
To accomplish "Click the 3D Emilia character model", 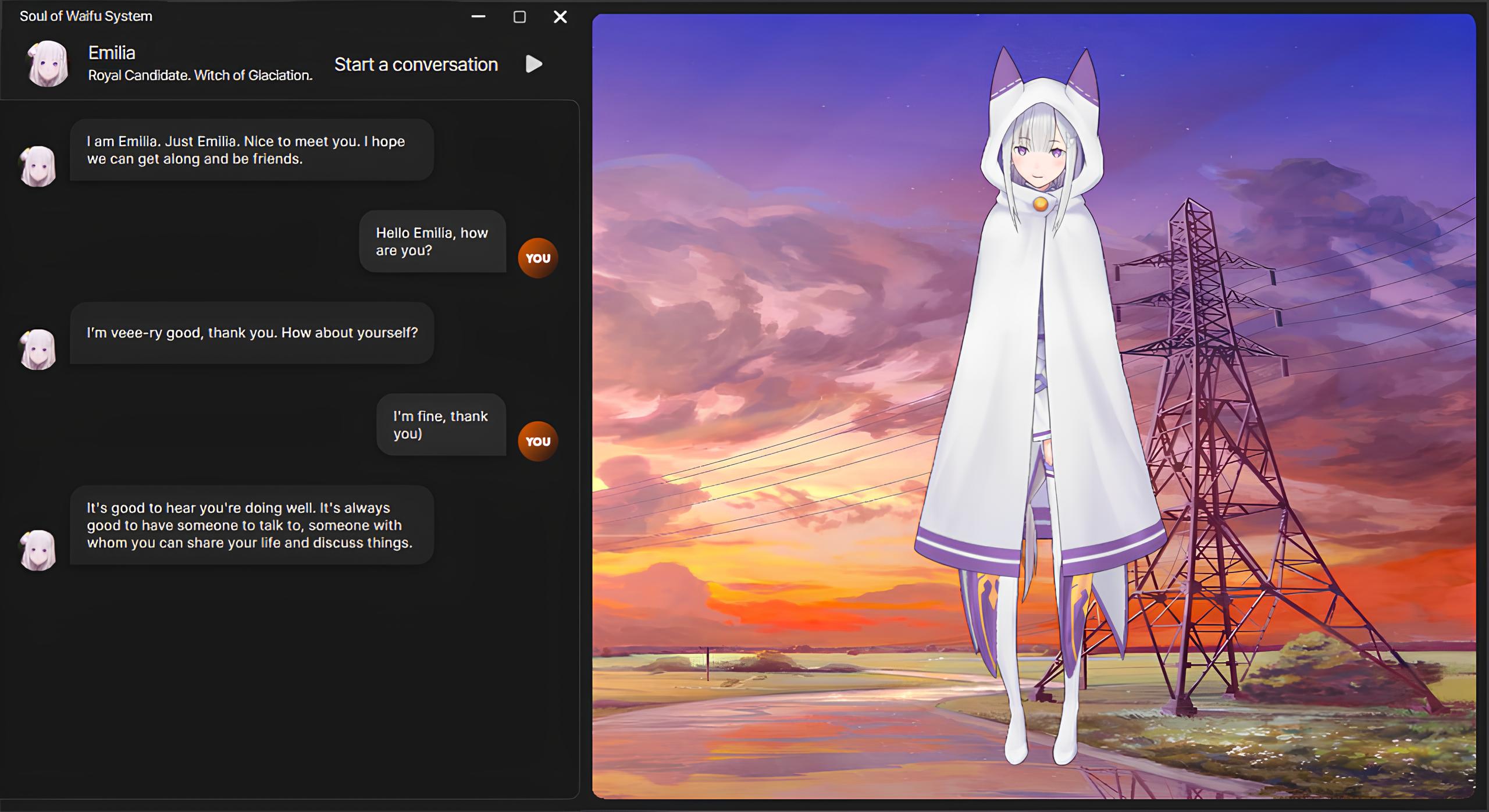I will 1041,378.
